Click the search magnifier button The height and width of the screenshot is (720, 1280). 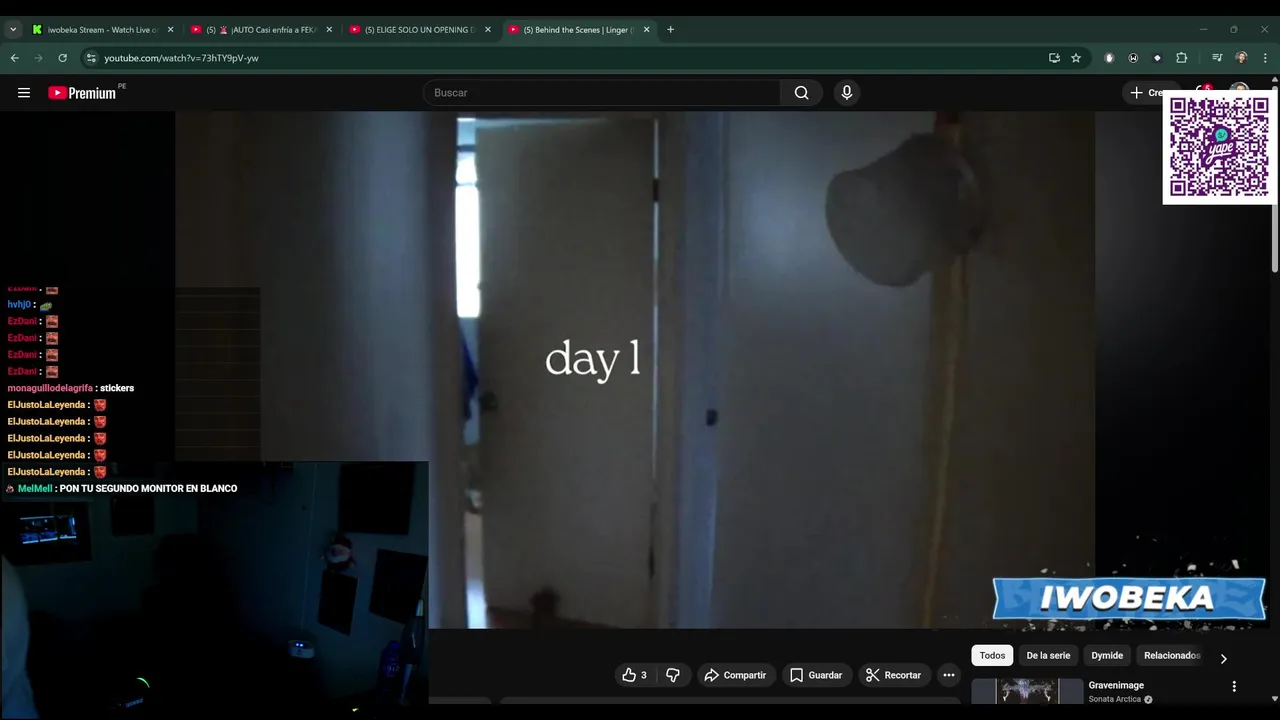[801, 93]
